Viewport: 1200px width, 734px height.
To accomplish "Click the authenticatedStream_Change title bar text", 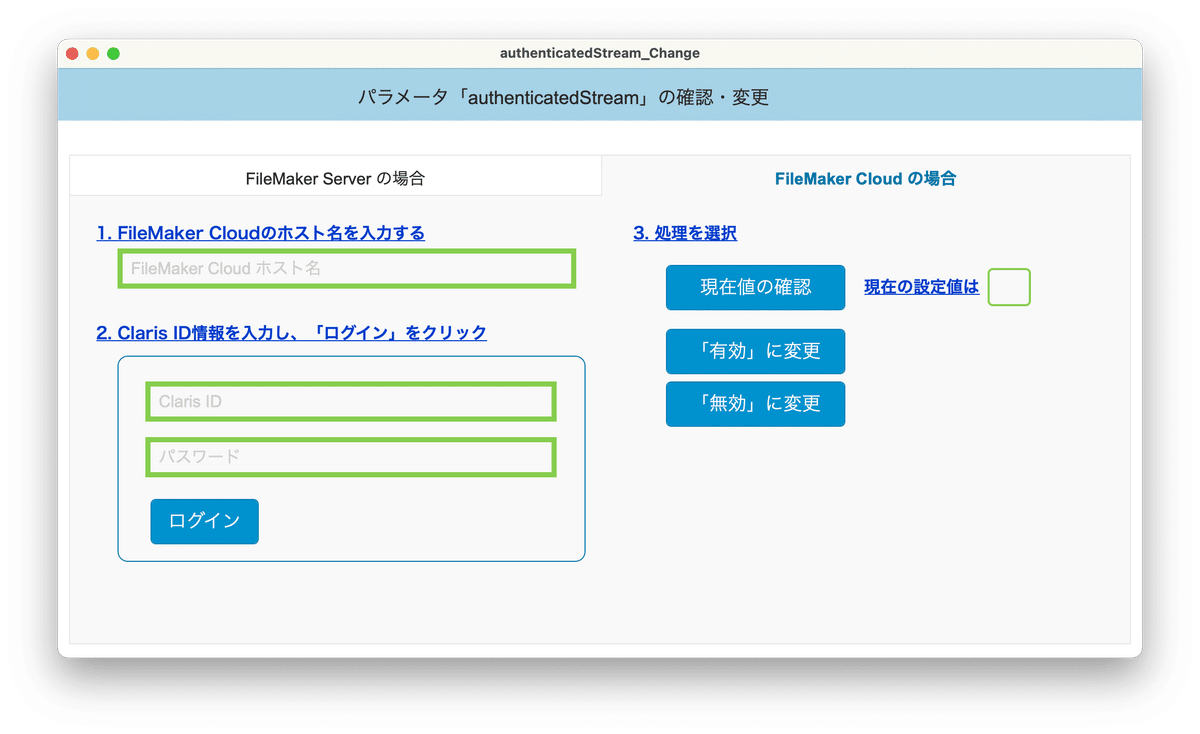I will point(599,53).
